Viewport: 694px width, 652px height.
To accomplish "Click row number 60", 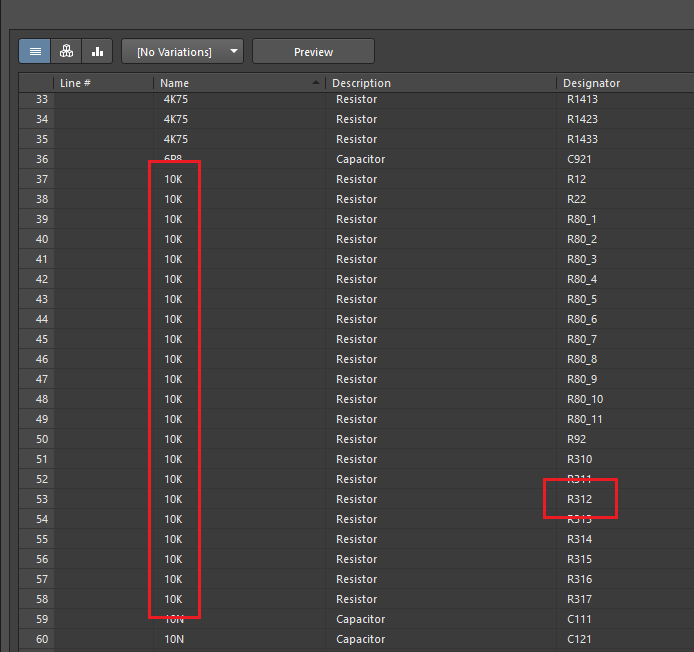I will click(x=42, y=639).
